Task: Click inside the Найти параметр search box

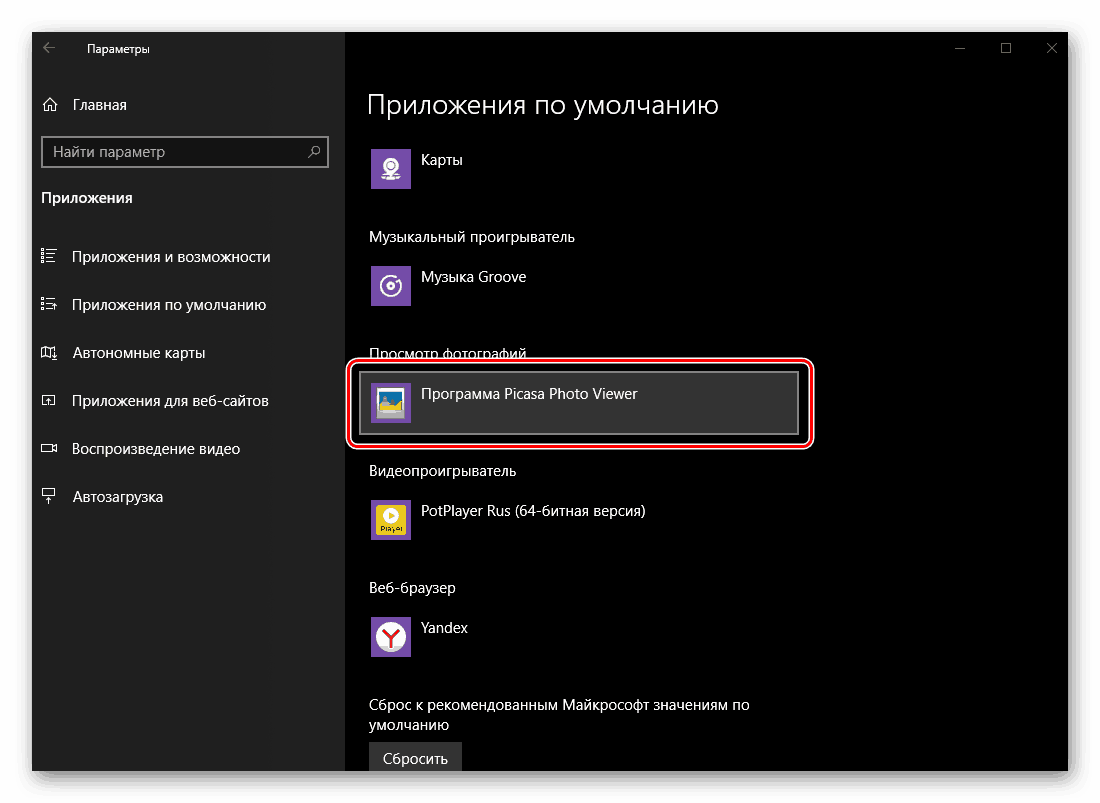Action: 170,151
